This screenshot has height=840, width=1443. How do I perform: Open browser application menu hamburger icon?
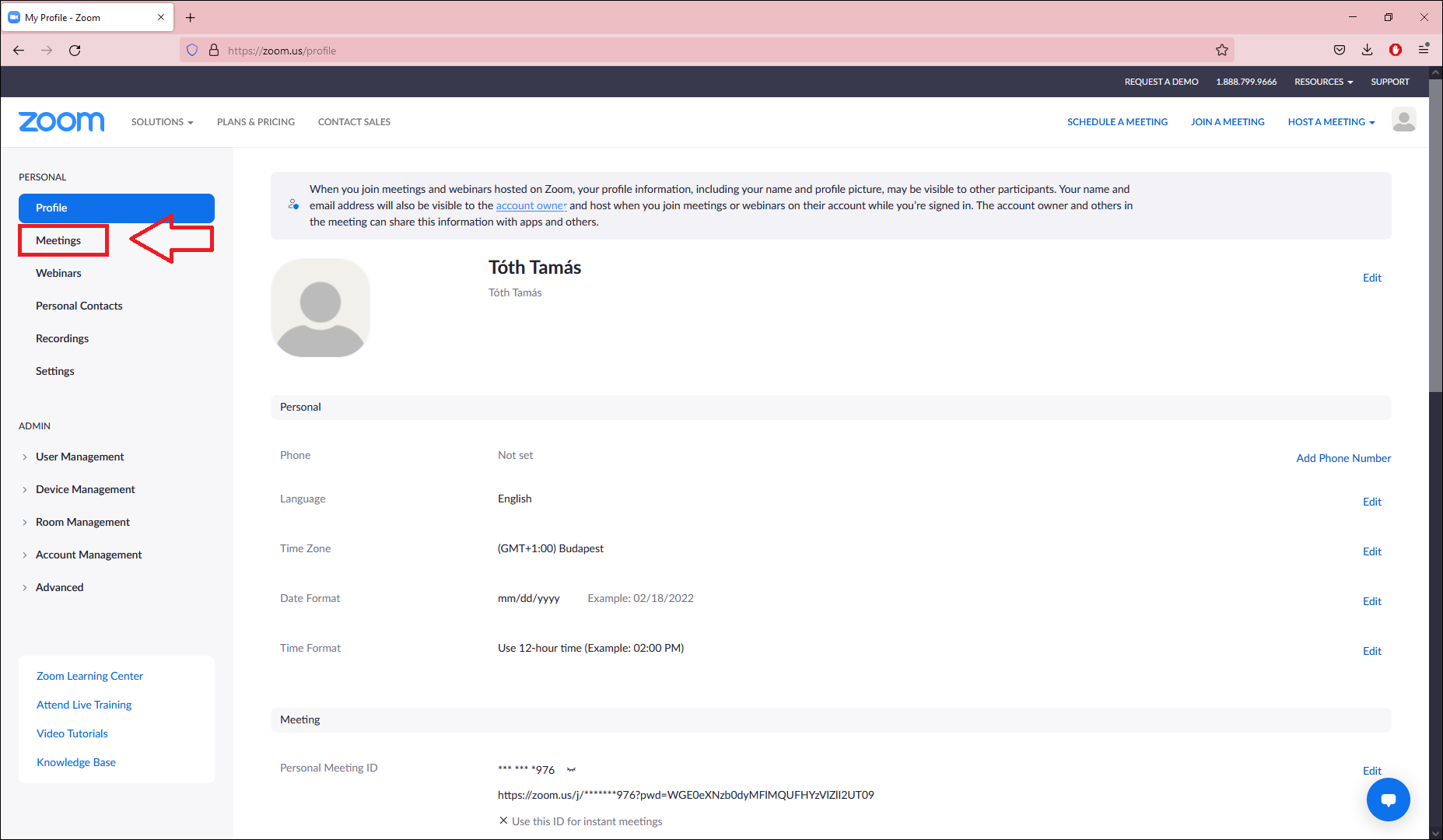1424,51
